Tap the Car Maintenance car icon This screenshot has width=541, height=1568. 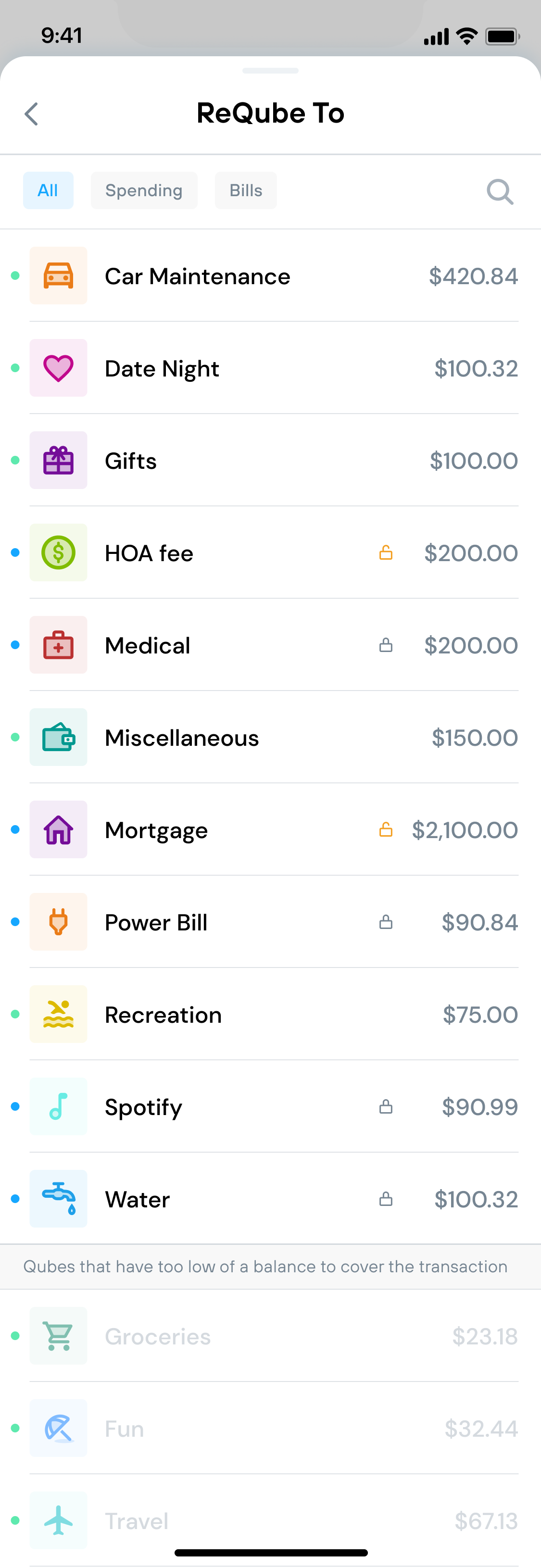58,276
